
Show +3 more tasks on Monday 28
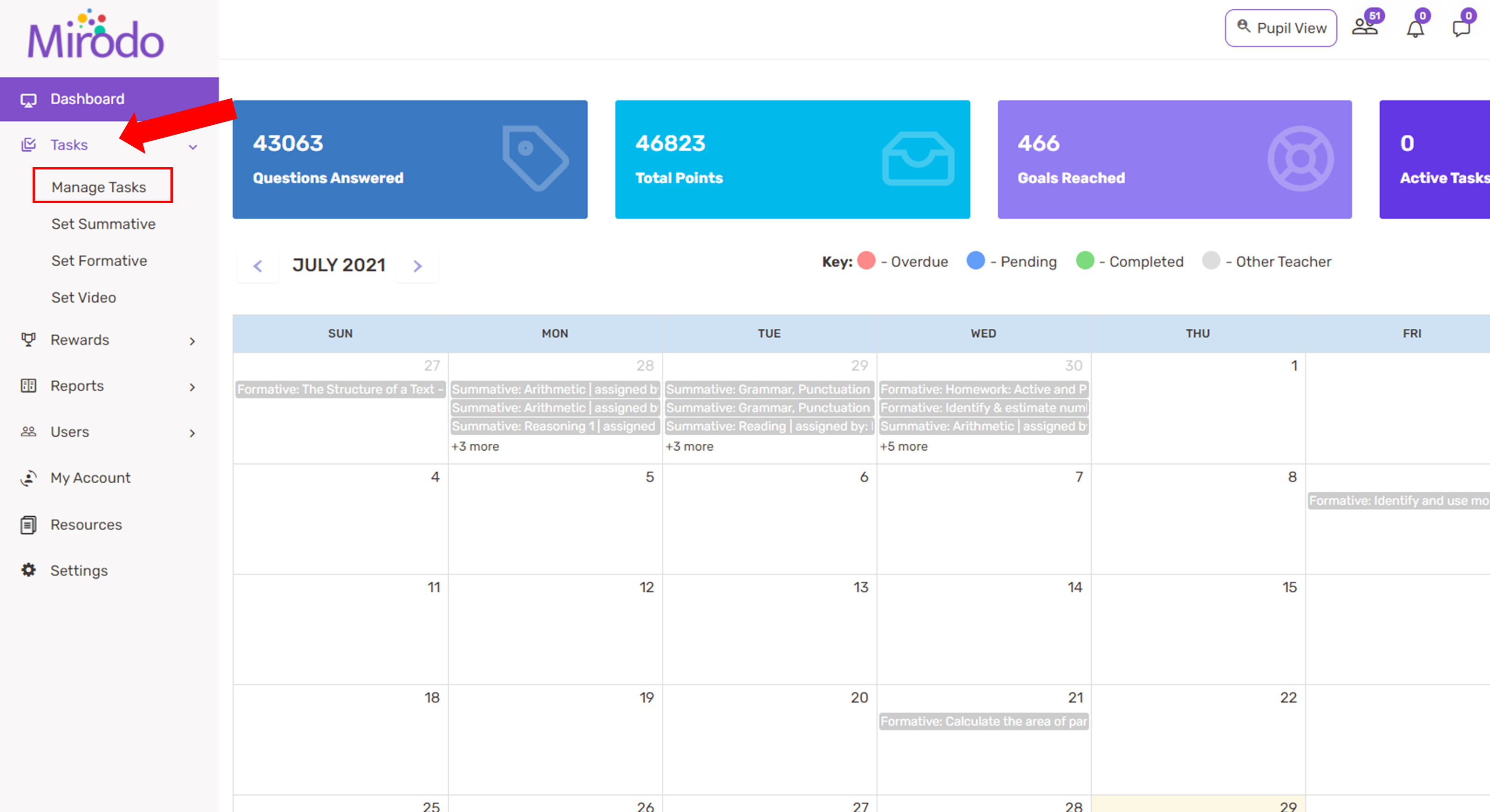(x=475, y=447)
